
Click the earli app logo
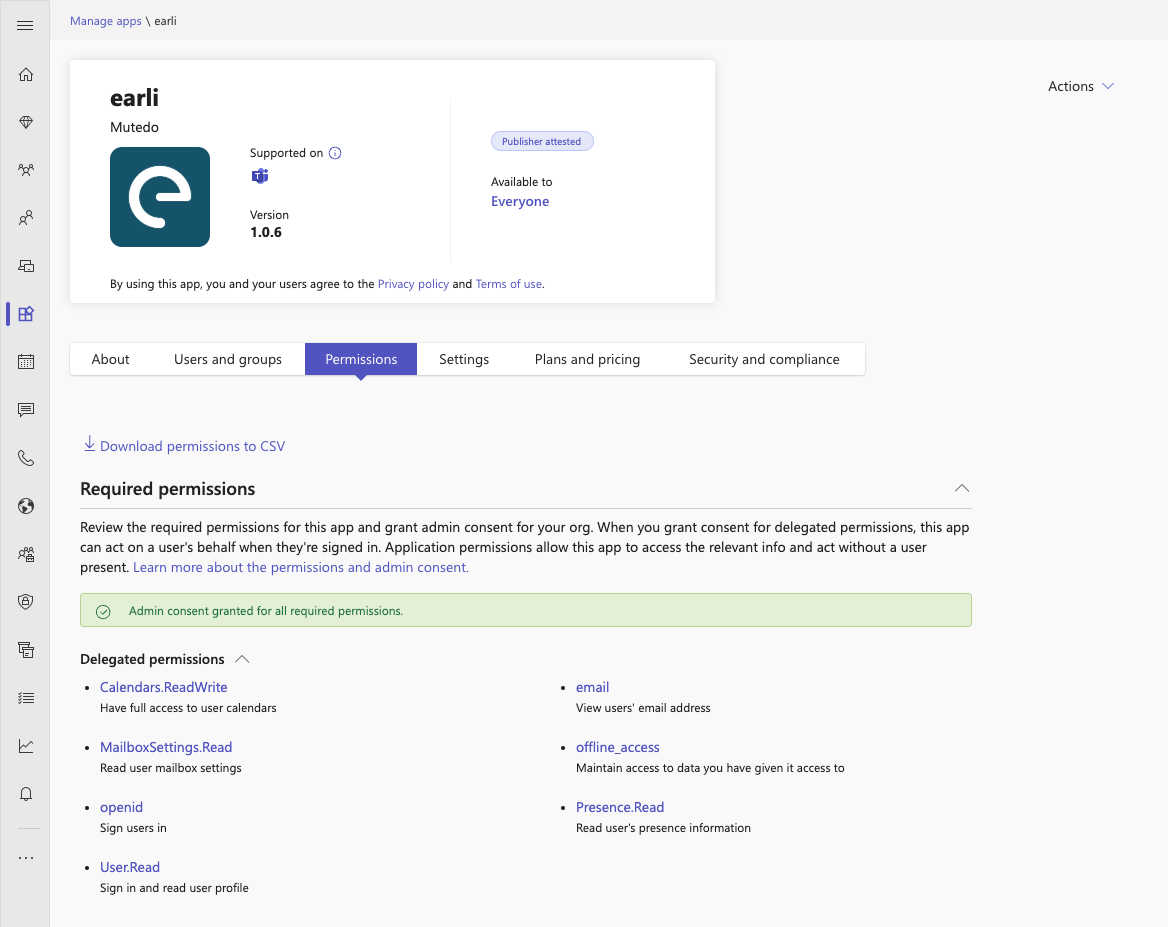160,197
